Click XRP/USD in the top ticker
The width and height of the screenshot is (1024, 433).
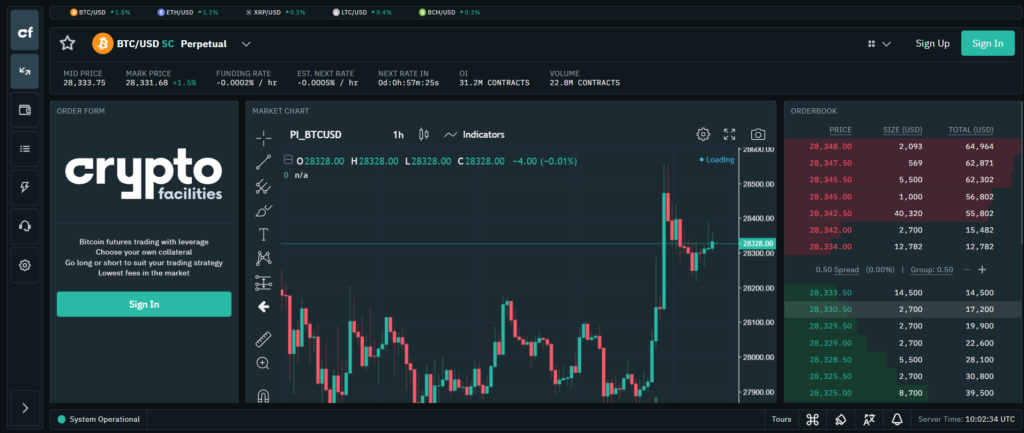point(266,12)
